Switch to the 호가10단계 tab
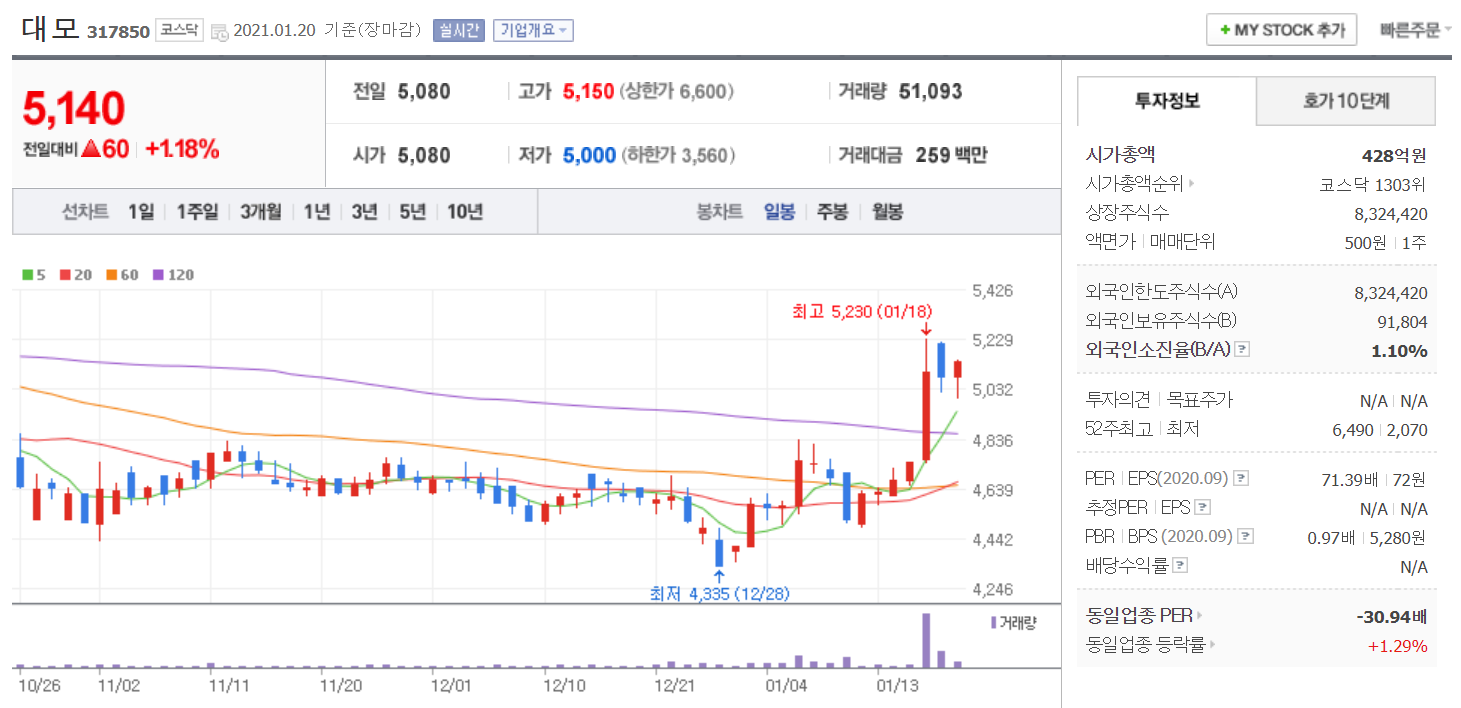This screenshot has height=708, width=1461. 1345,101
